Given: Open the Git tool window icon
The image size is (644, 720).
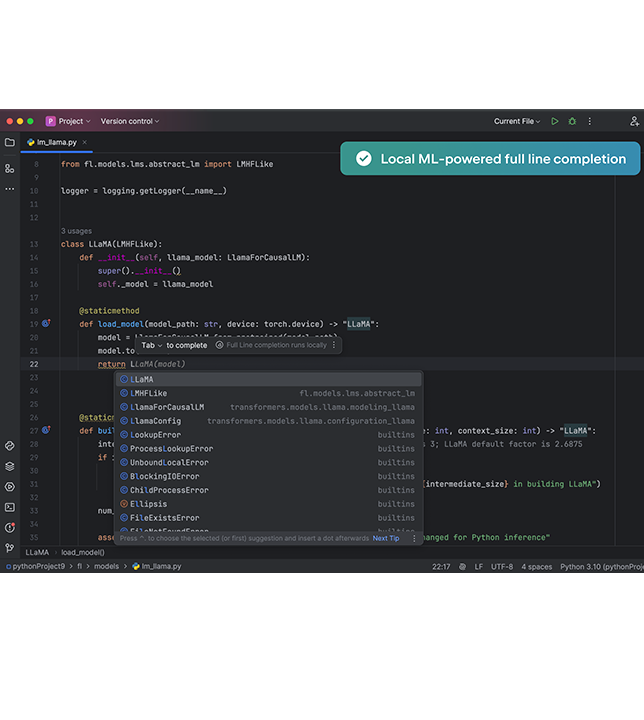Looking at the screenshot, I should point(10,548).
